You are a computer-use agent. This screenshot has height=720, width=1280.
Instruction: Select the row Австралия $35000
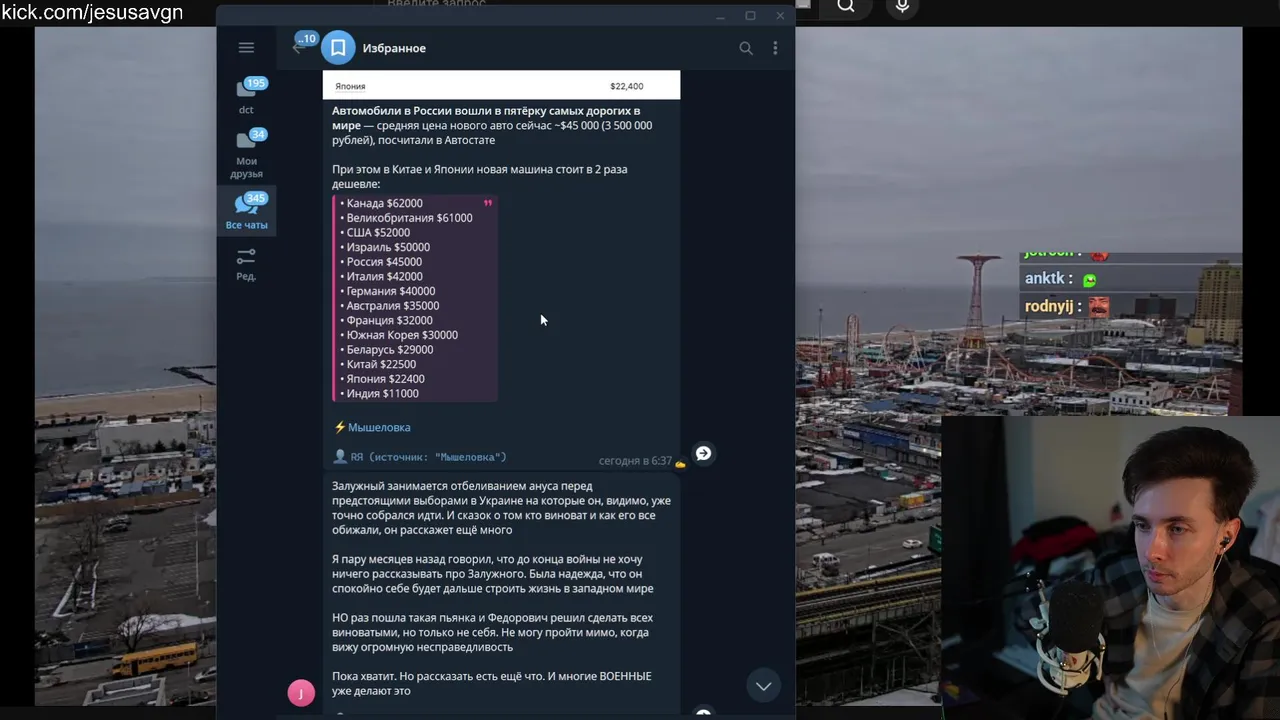390,306
